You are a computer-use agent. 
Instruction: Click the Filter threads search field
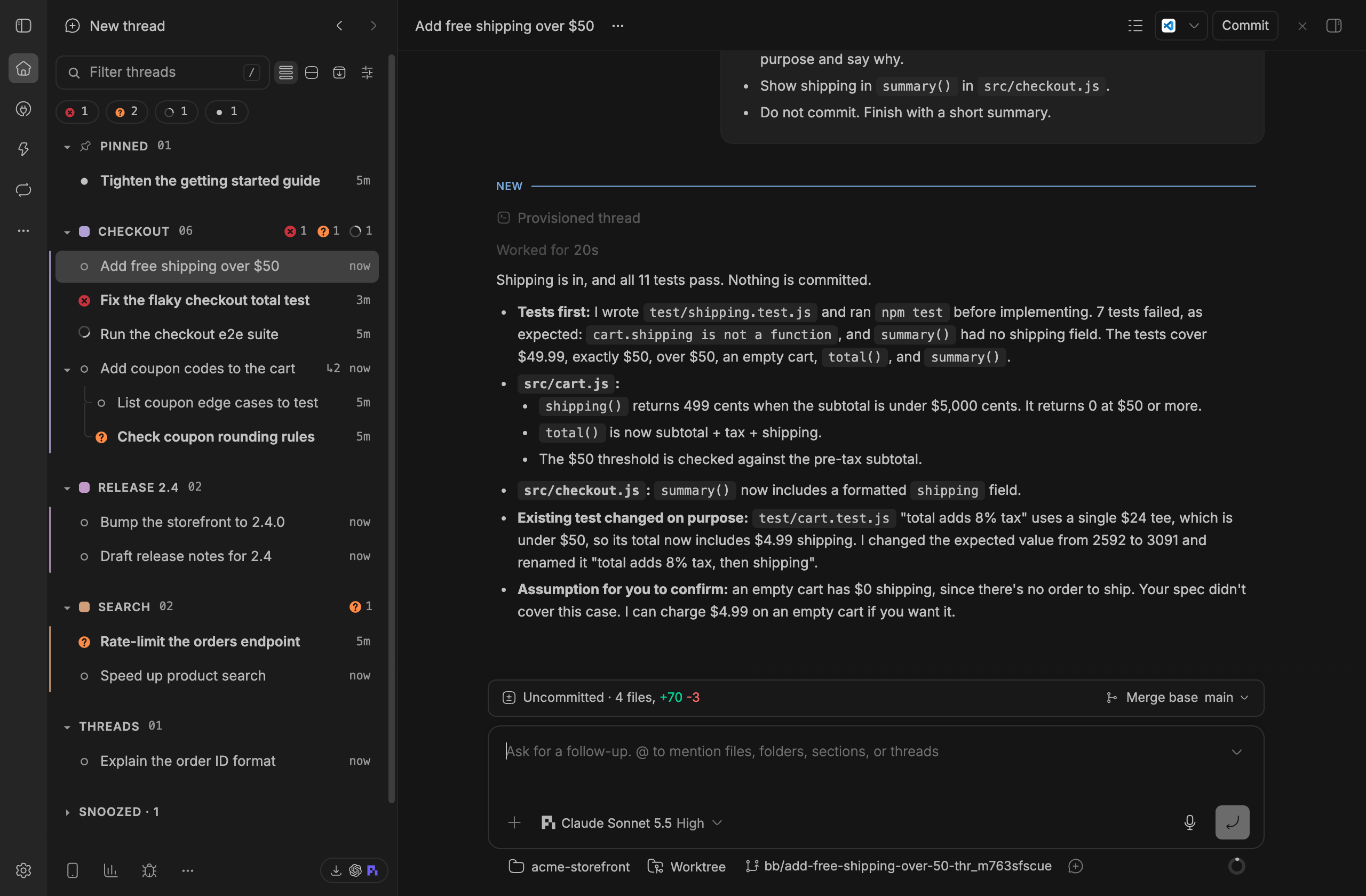click(x=162, y=73)
